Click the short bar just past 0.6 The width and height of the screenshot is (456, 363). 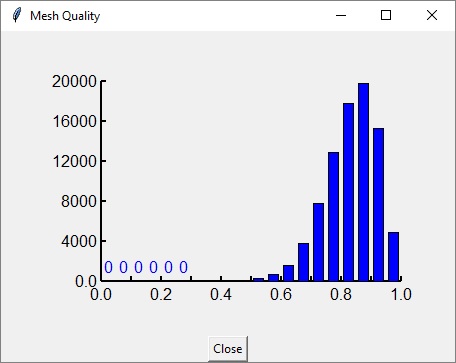pyautogui.click(x=288, y=273)
